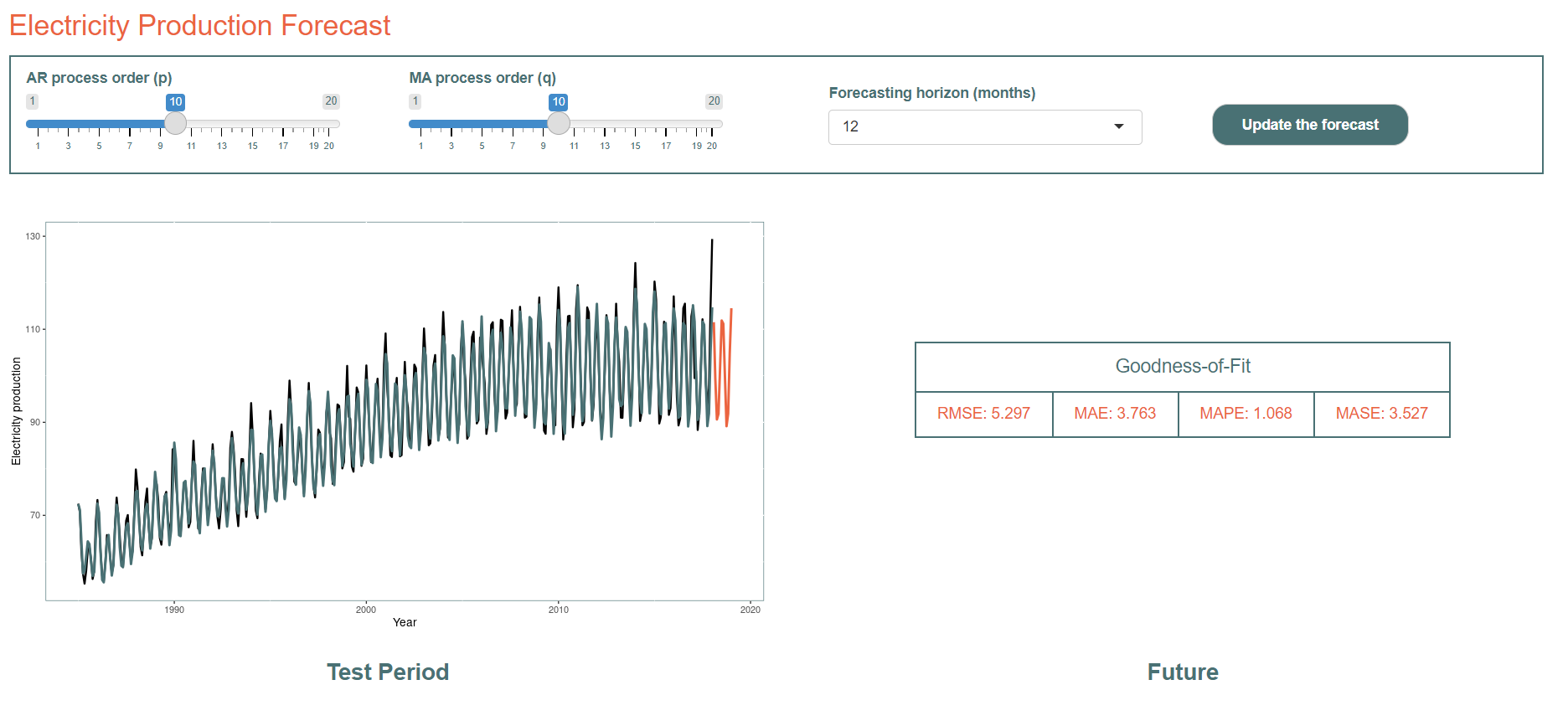The image size is (1568, 721).
Task: Set AR order slider to tick 5
Action: [x=99, y=124]
